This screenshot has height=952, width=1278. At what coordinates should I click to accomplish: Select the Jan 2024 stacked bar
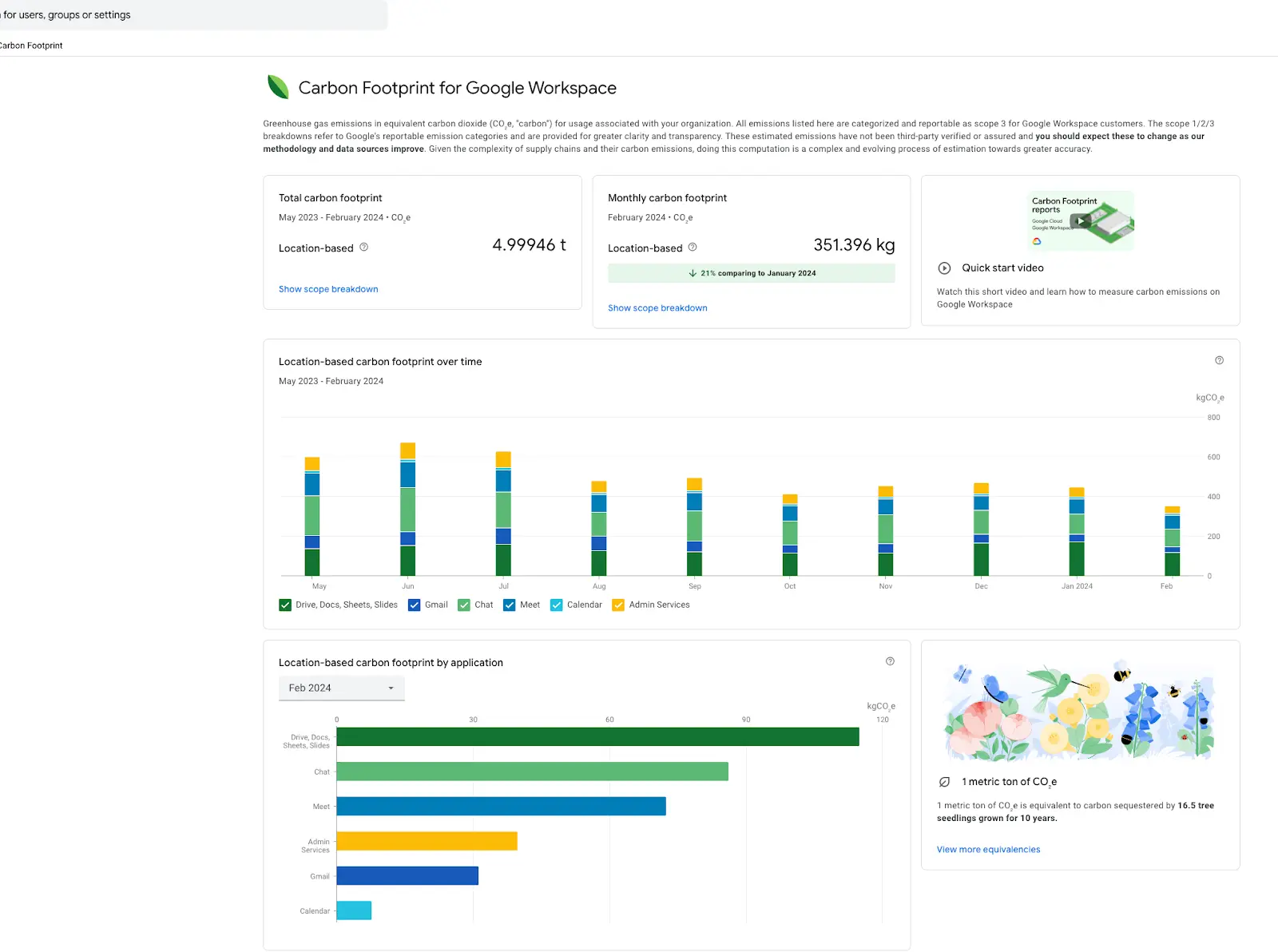(1077, 532)
